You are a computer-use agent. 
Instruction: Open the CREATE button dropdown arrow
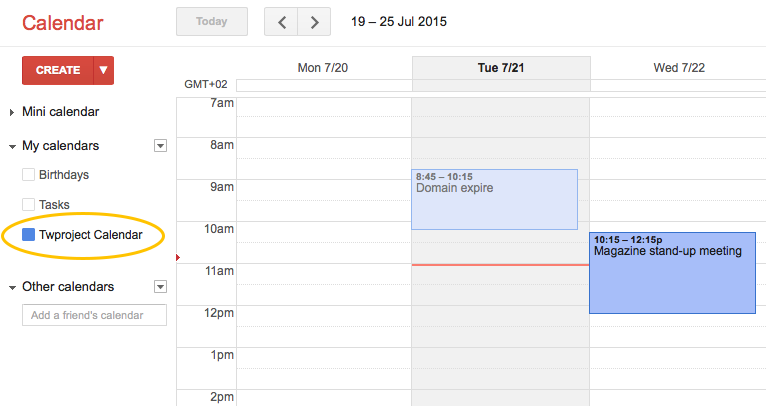pos(104,70)
